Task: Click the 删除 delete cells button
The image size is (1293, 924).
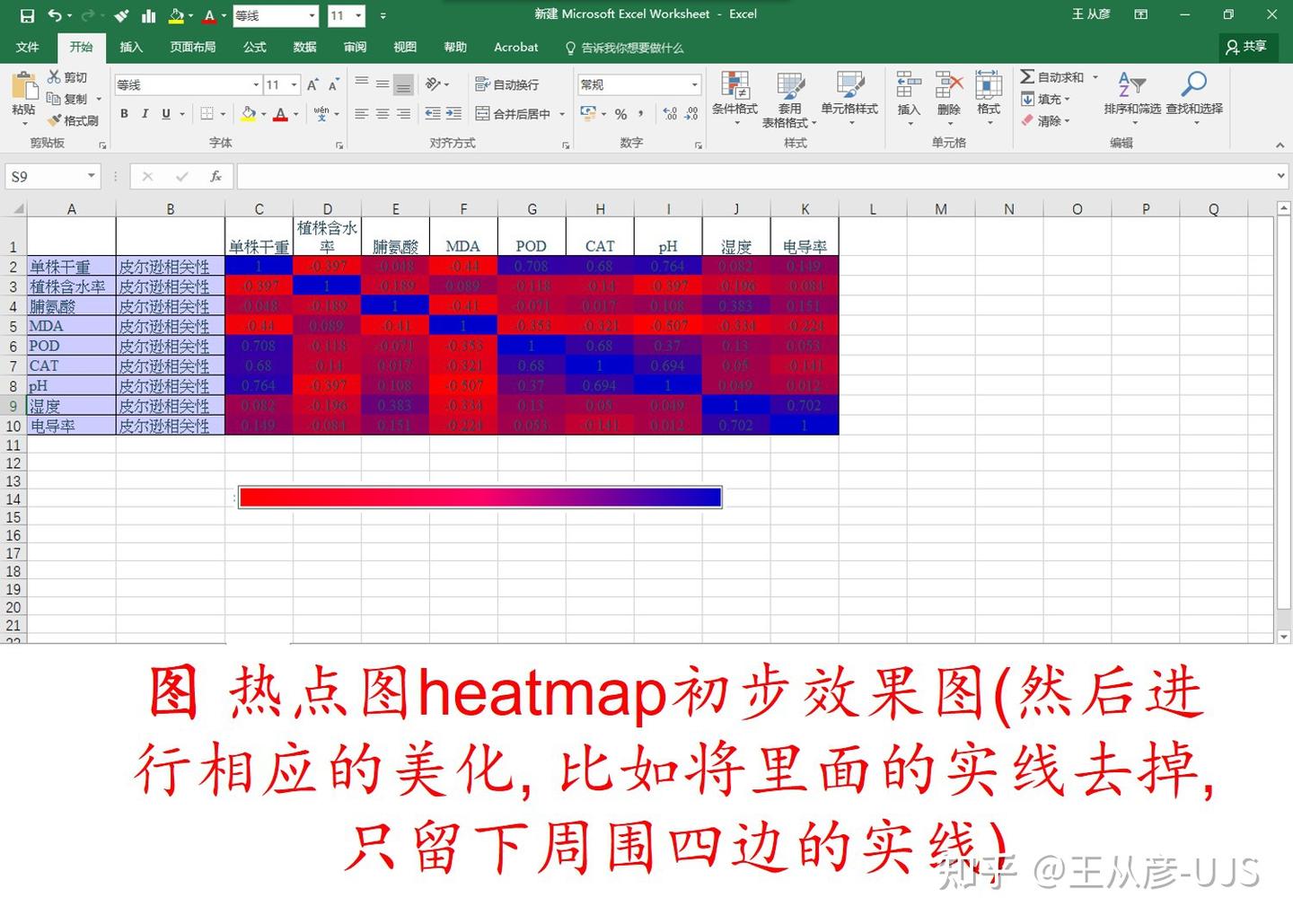Action: (x=948, y=94)
